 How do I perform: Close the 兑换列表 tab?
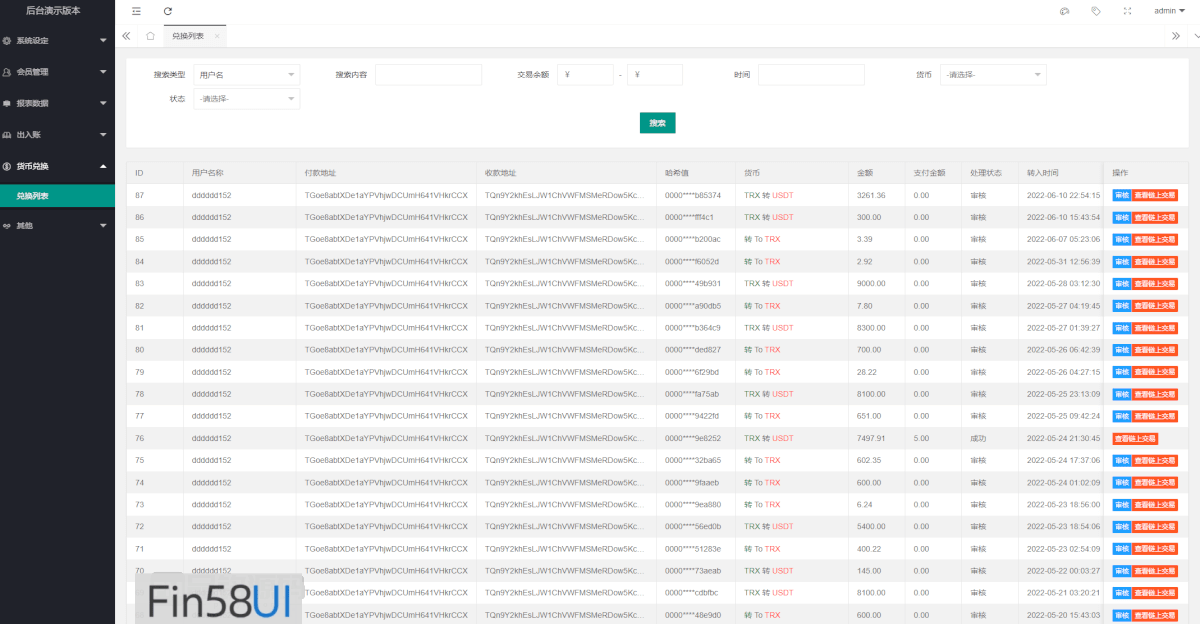point(217,36)
